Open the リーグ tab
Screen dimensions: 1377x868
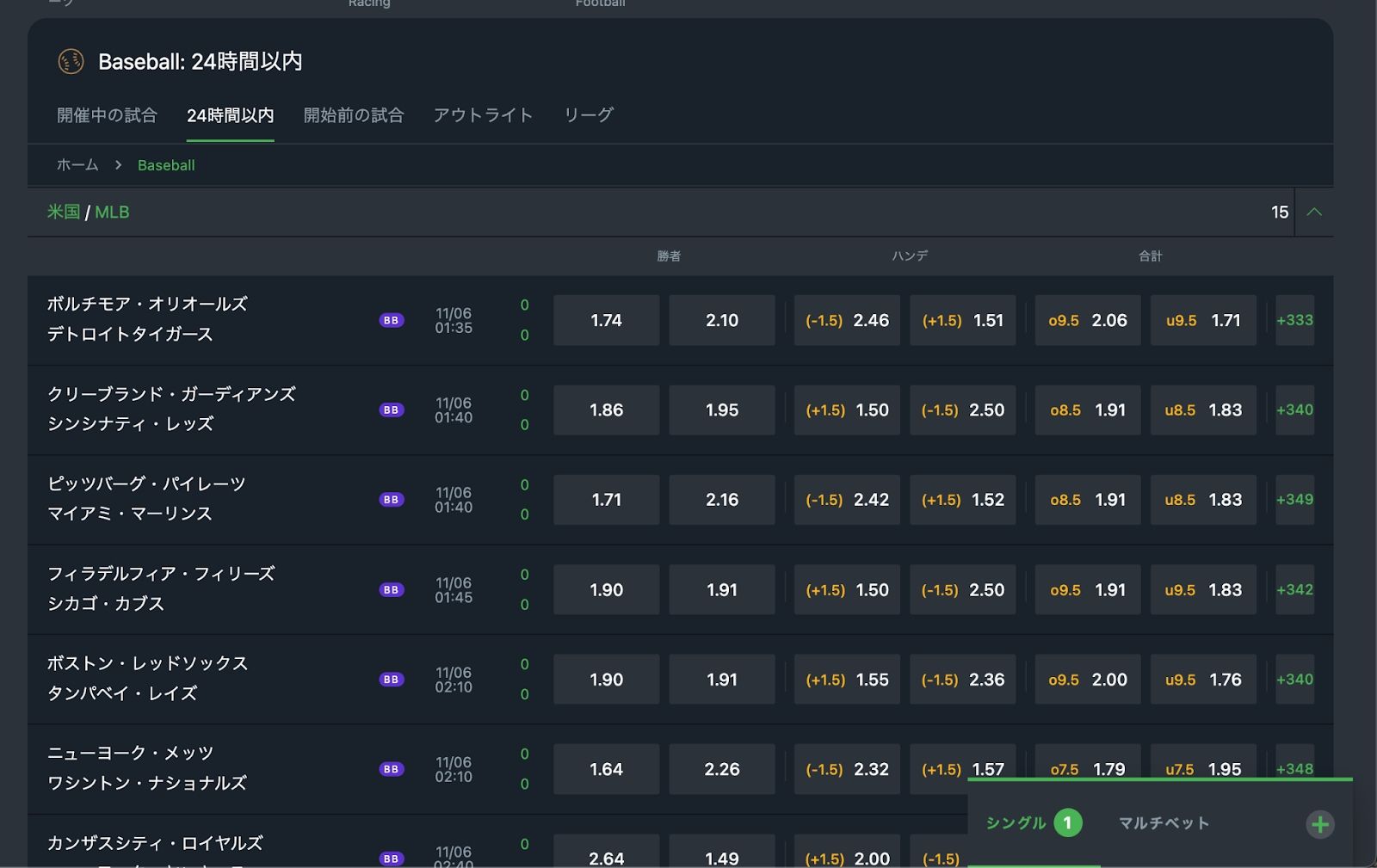(589, 115)
